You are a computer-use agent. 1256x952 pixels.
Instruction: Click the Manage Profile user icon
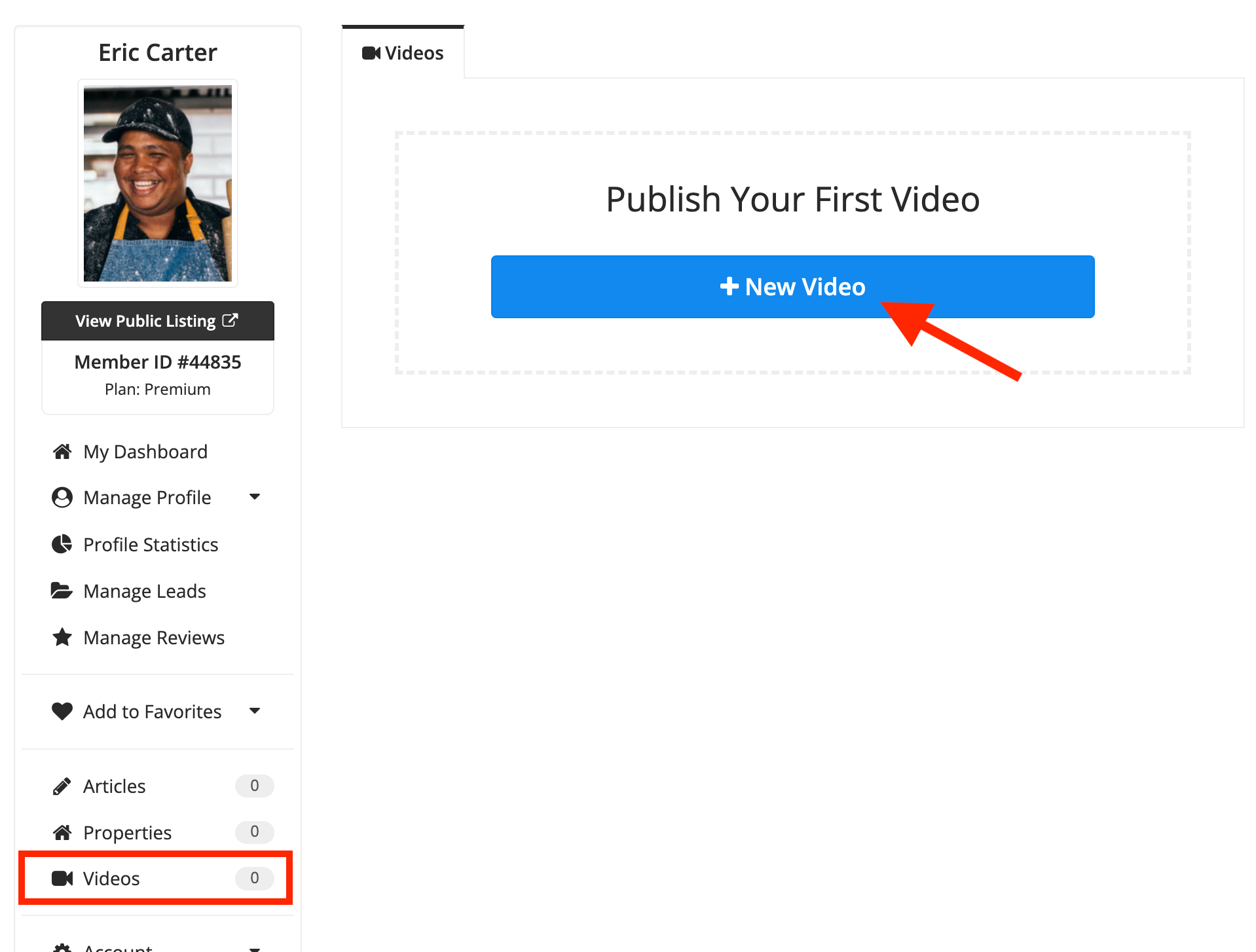(x=62, y=498)
